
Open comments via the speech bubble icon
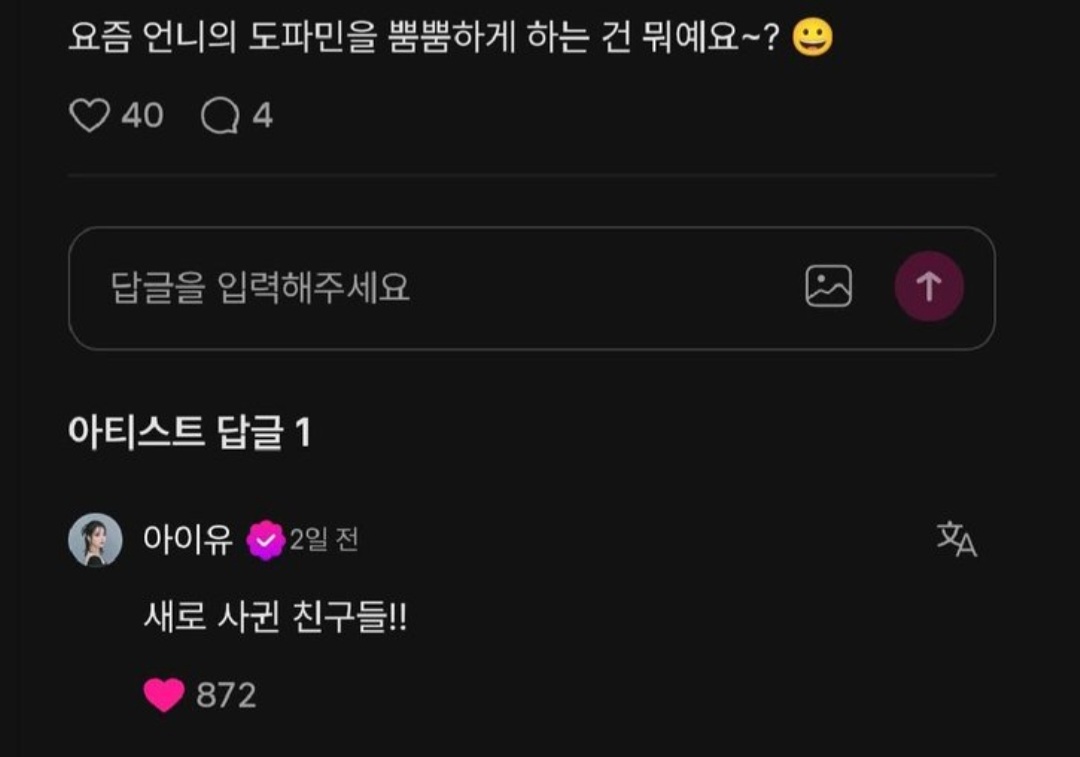click(220, 115)
